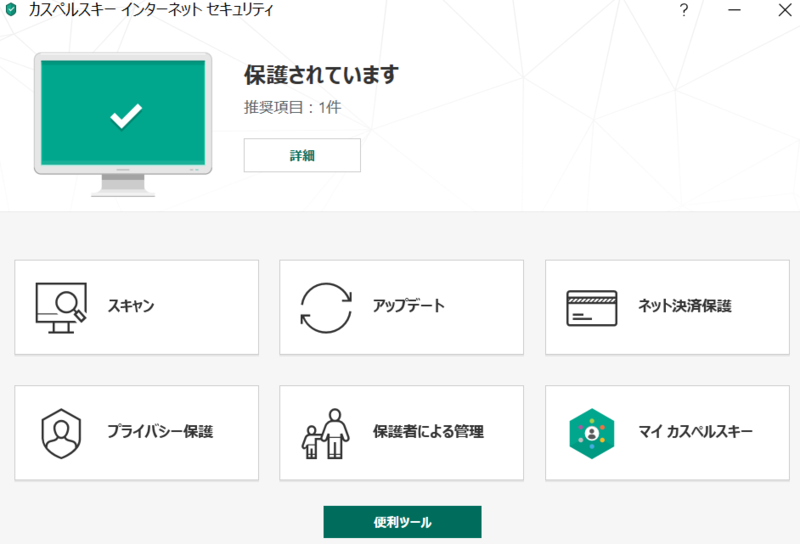The width and height of the screenshot is (800, 544).
Task: Click the Kaspersky shield logo in title bar
Action: pyautogui.click(x=11, y=10)
